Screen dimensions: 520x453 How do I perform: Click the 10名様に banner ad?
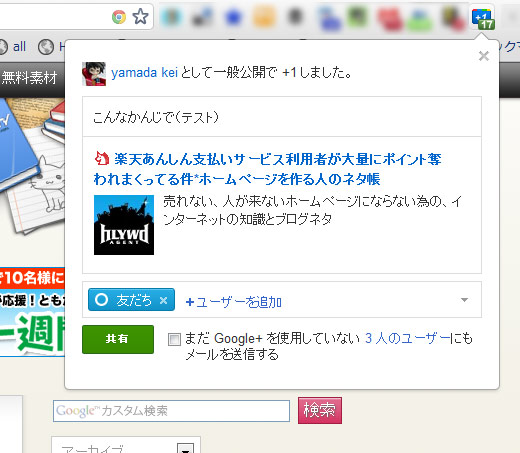click(32, 312)
